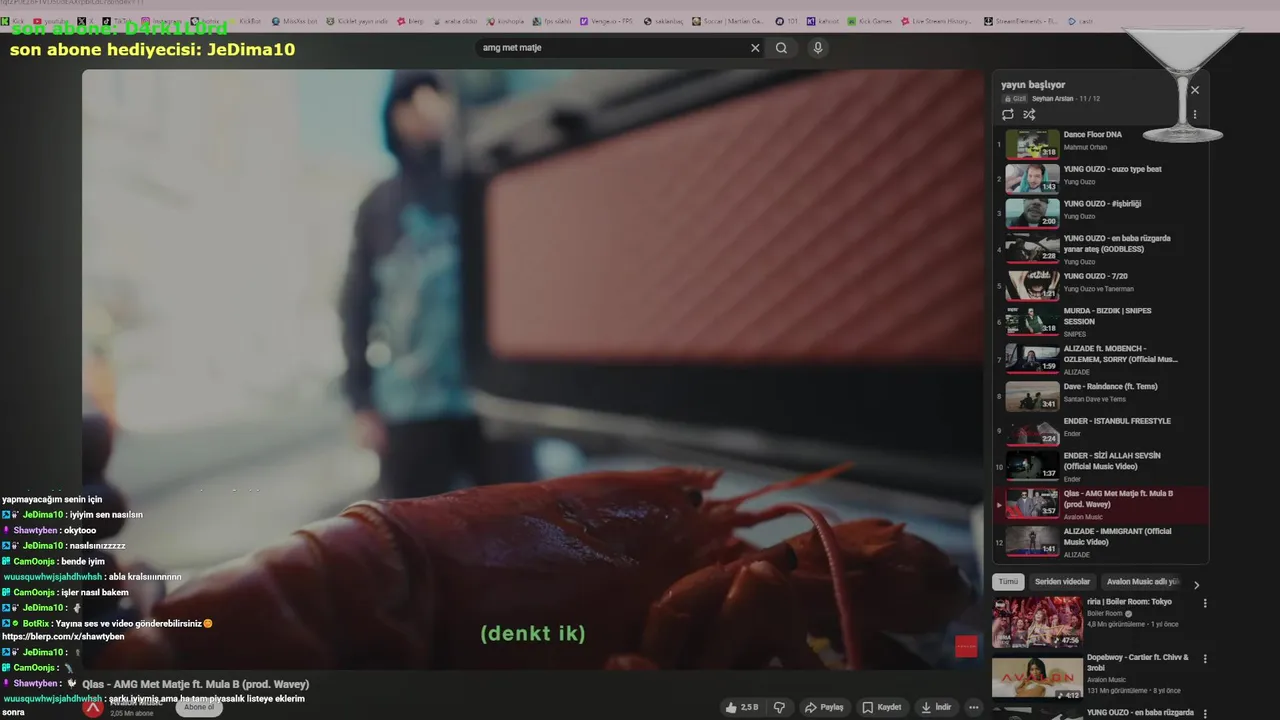Open options menu for 'riria | Boiler Room: Tokyo'
The height and width of the screenshot is (720, 1280).
(1205, 604)
